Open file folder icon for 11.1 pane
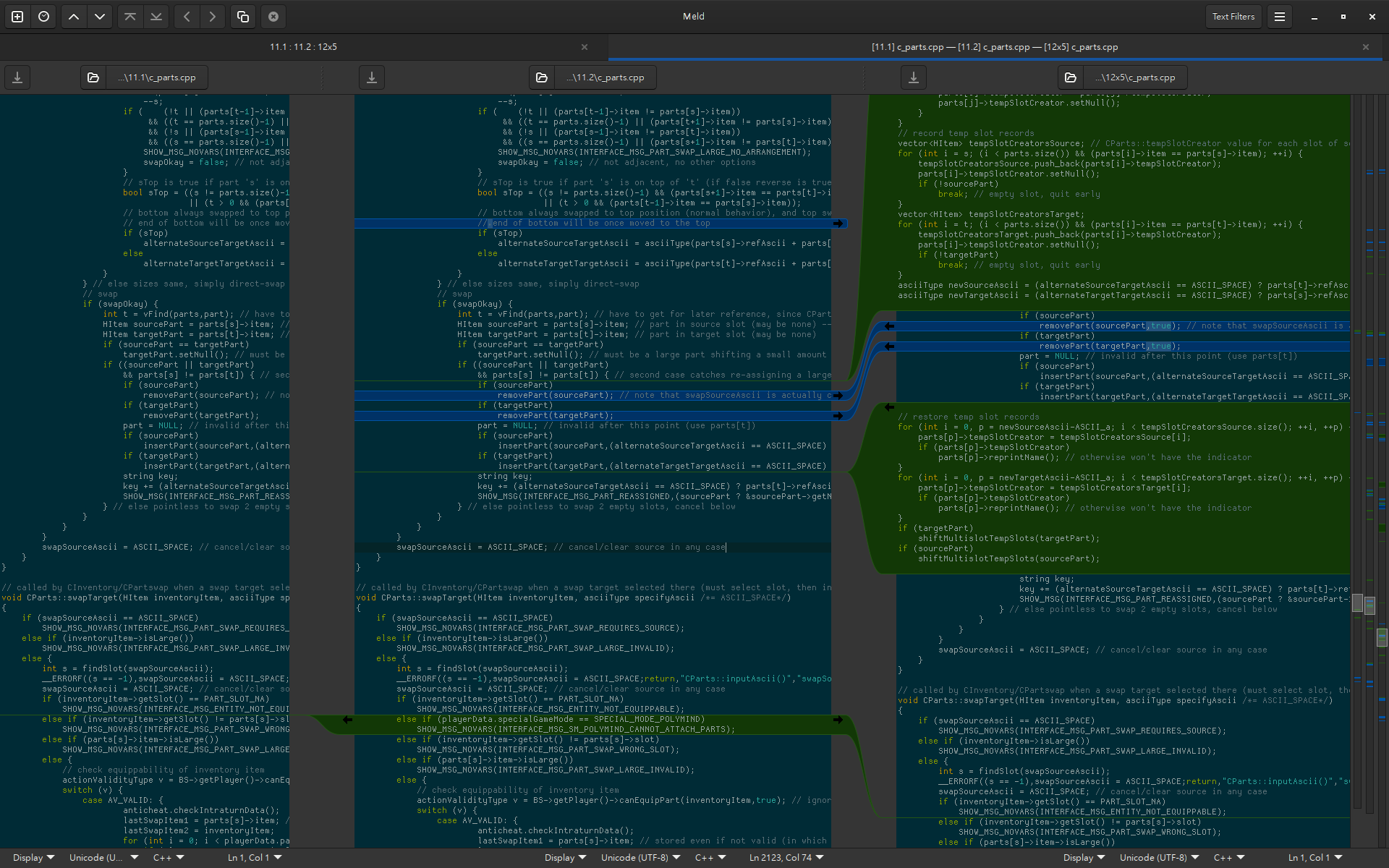Screen dimensions: 1389x868 [93, 77]
